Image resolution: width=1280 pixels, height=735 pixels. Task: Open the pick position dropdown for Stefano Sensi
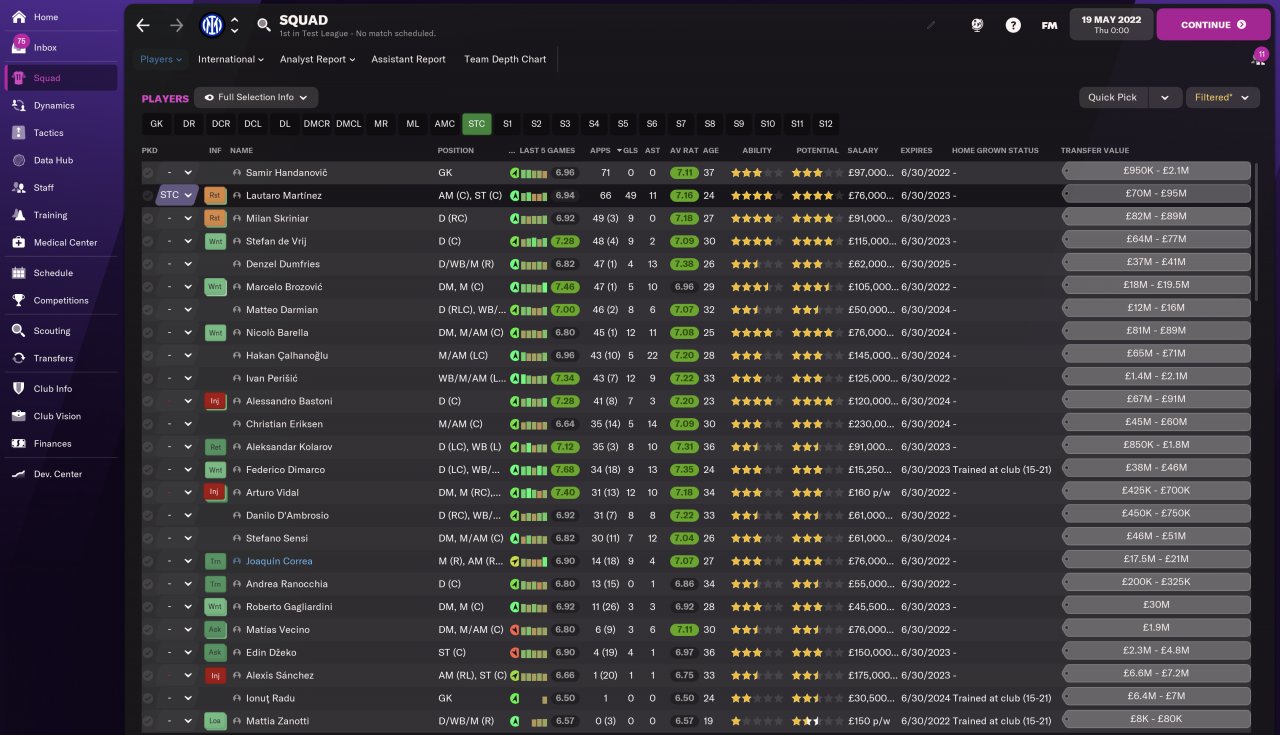178,538
